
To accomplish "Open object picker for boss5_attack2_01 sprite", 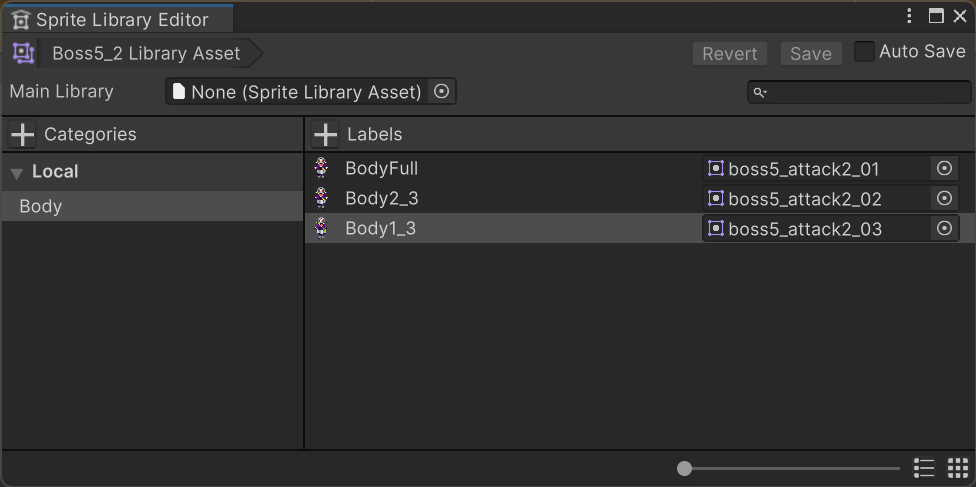I will click(x=944, y=169).
